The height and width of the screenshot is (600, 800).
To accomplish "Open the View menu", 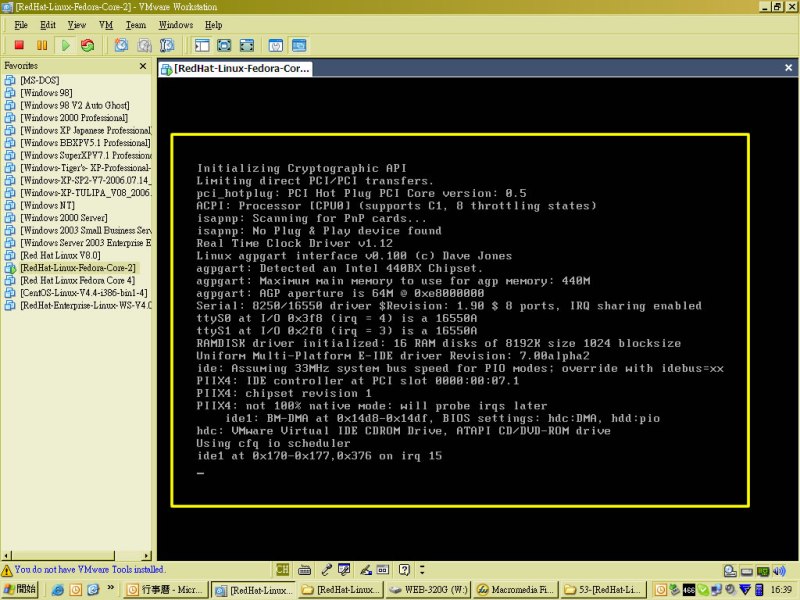I will click(77, 25).
